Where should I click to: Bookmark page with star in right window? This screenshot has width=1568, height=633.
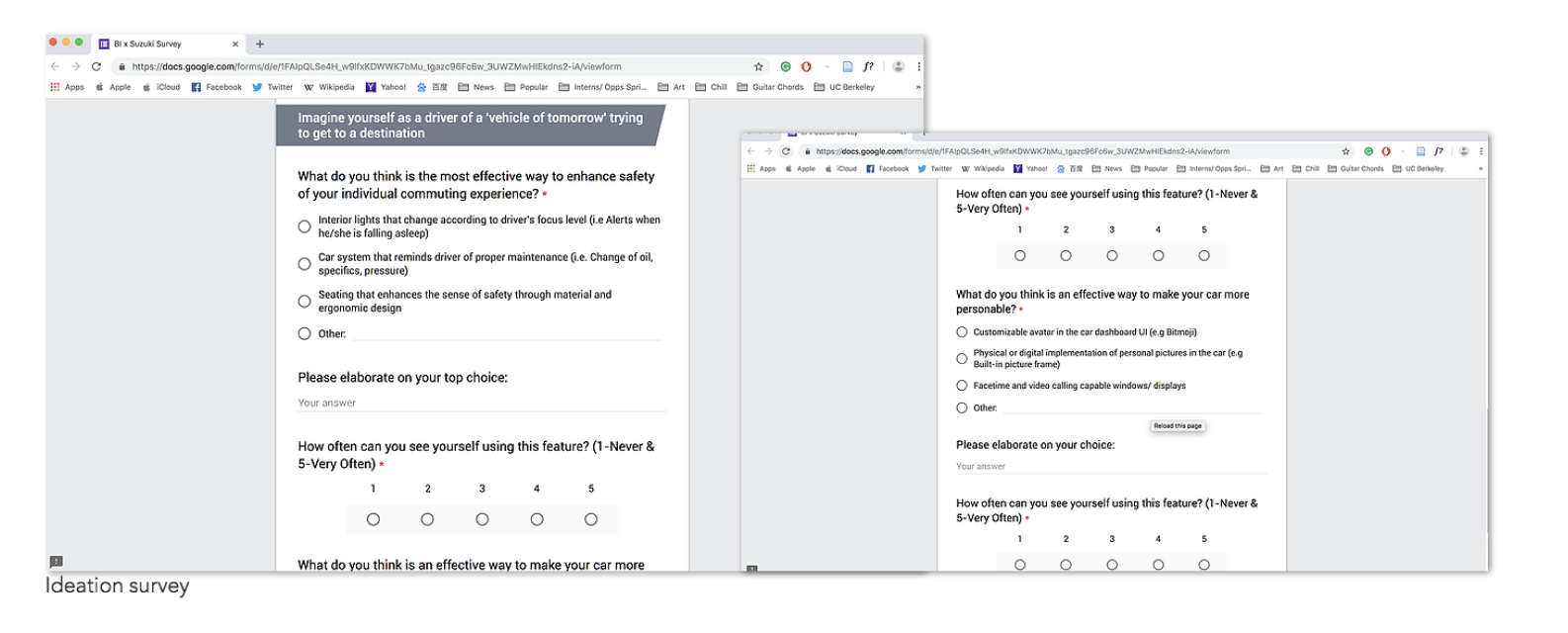pos(1346,151)
